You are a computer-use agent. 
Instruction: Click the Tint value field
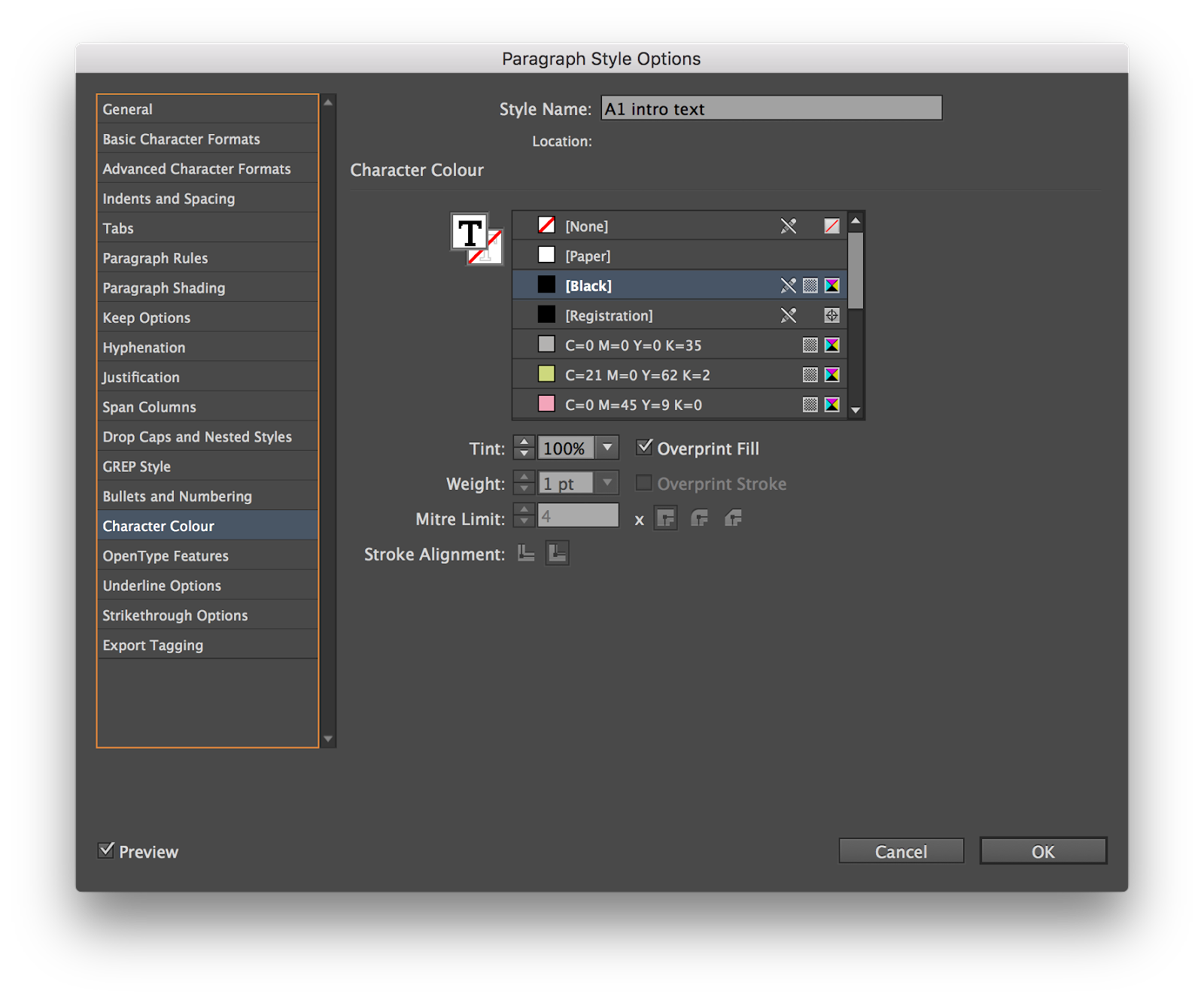[566, 448]
